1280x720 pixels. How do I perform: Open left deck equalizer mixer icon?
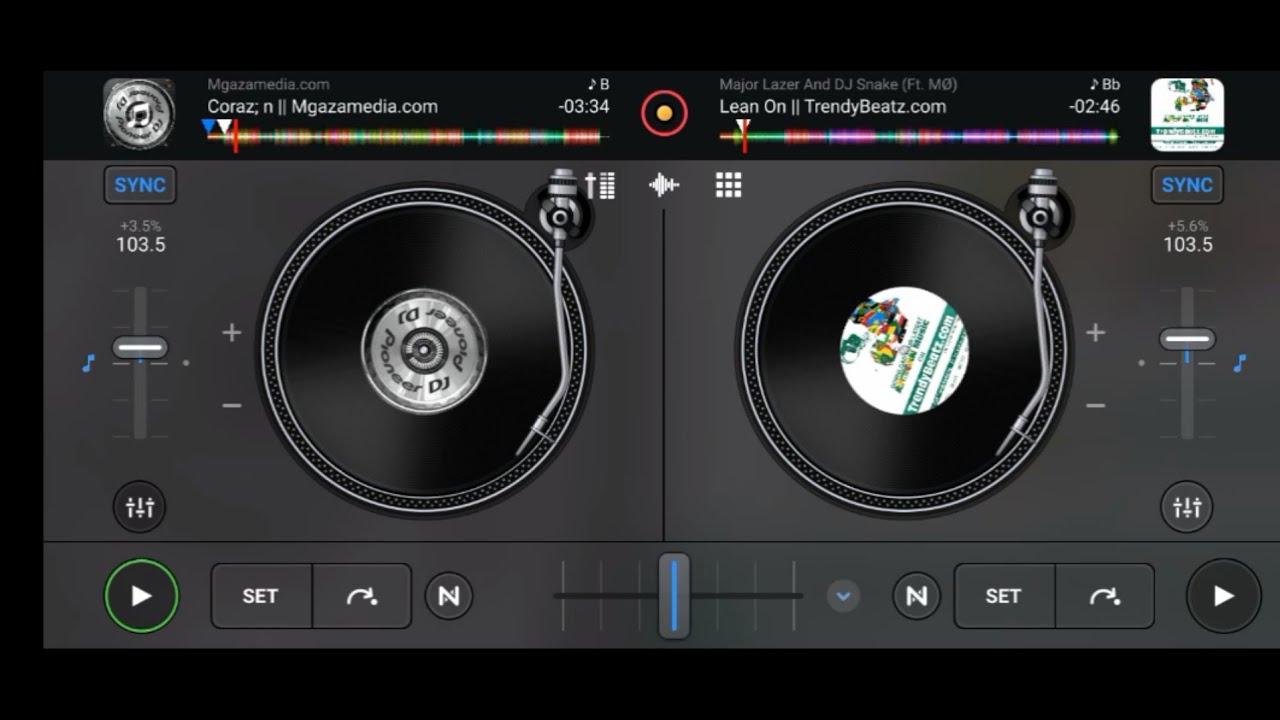point(140,507)
